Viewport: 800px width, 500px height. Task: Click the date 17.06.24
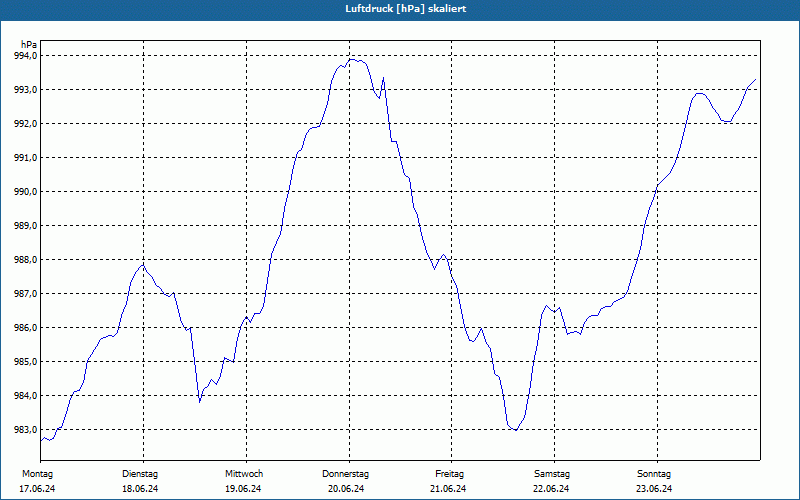click(37, 489)
